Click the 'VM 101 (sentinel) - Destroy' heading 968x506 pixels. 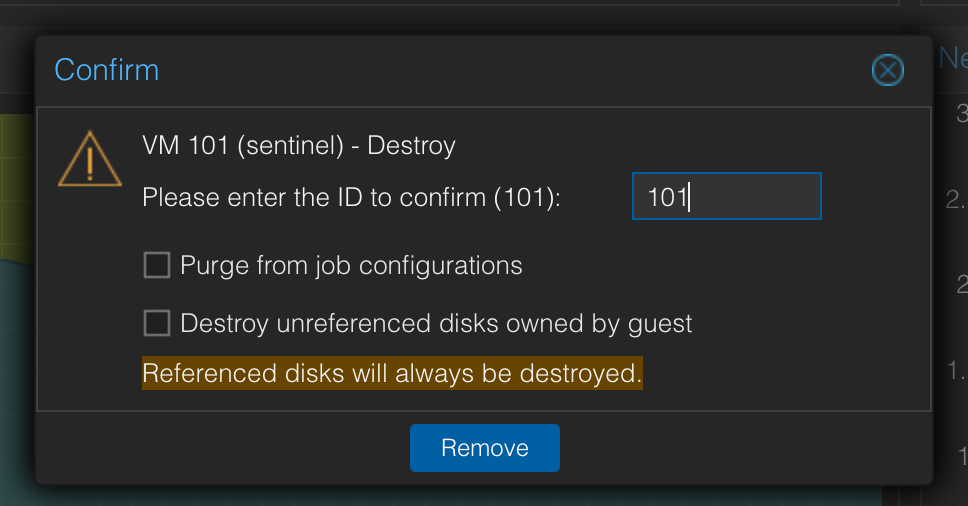point(299,146)
